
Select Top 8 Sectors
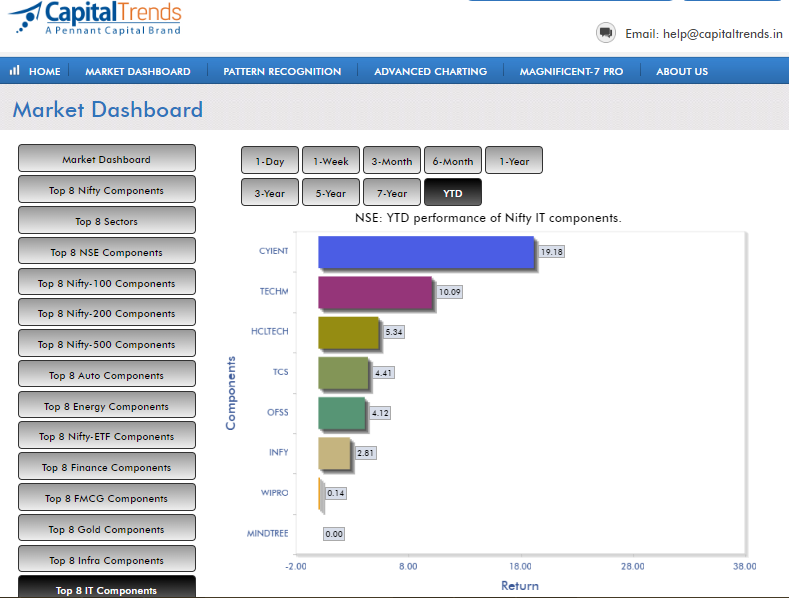(107, 220)
